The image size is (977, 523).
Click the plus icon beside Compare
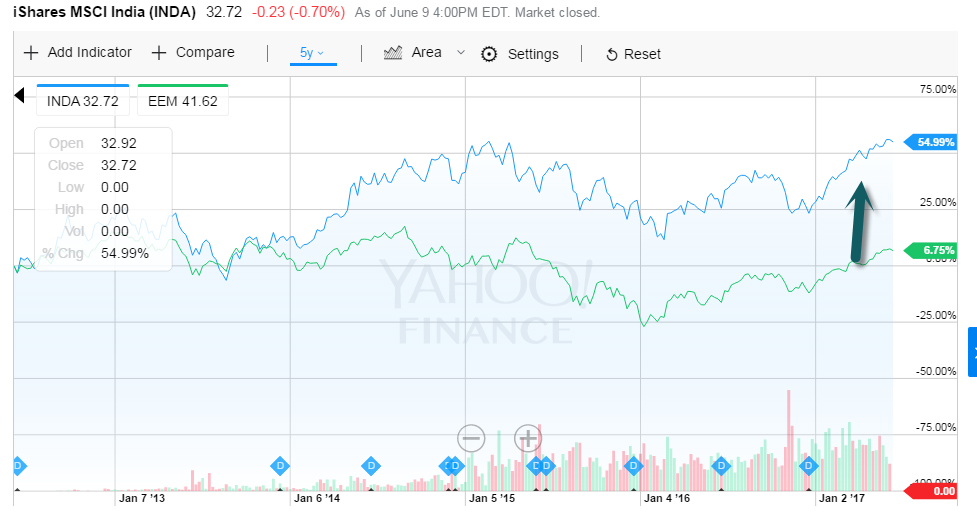(159, 53)
